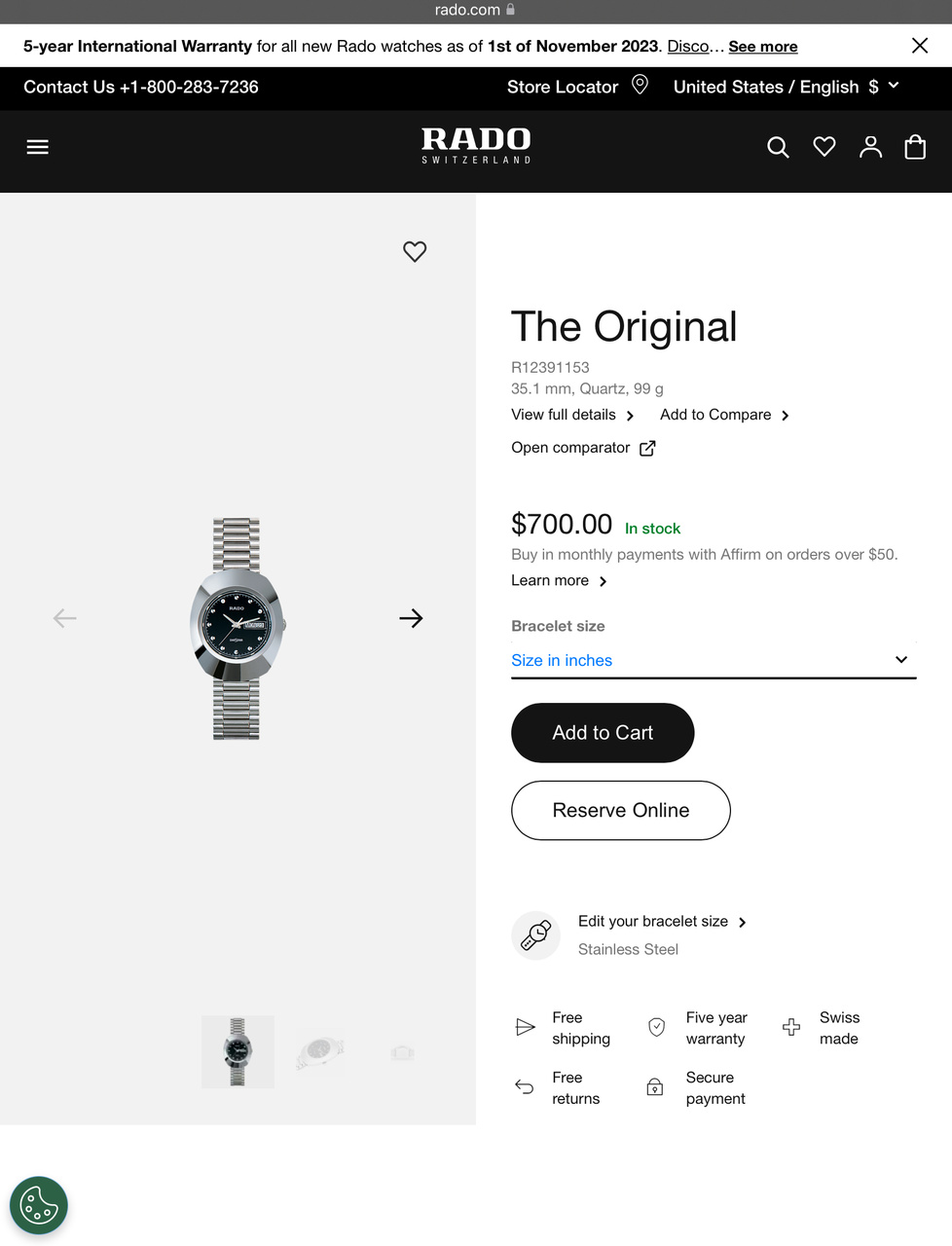Add watch to wishlist via image heart
The width and height of the screenshot is (952, 1246).
click(415, 251)
